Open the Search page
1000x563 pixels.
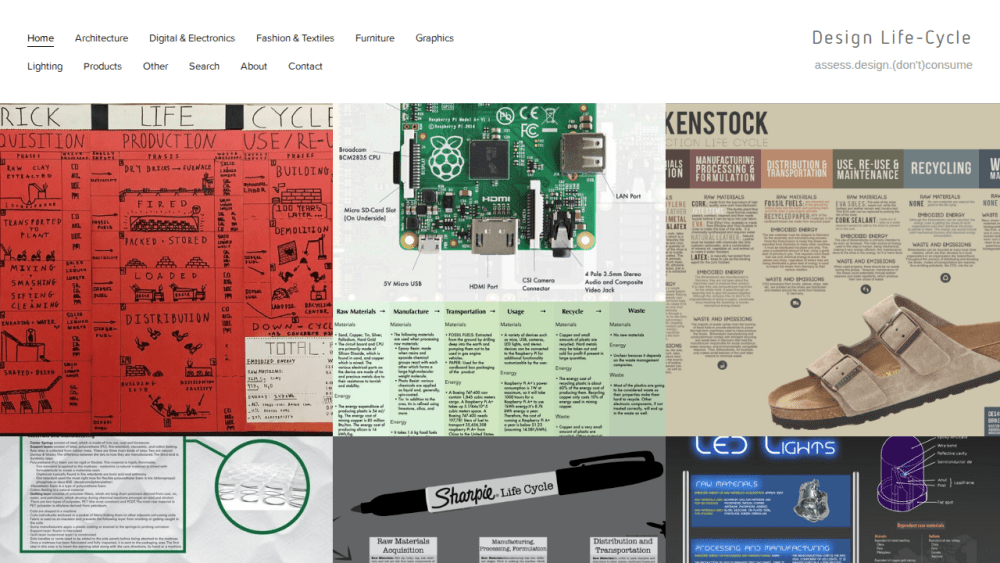(x=204, y=66)
